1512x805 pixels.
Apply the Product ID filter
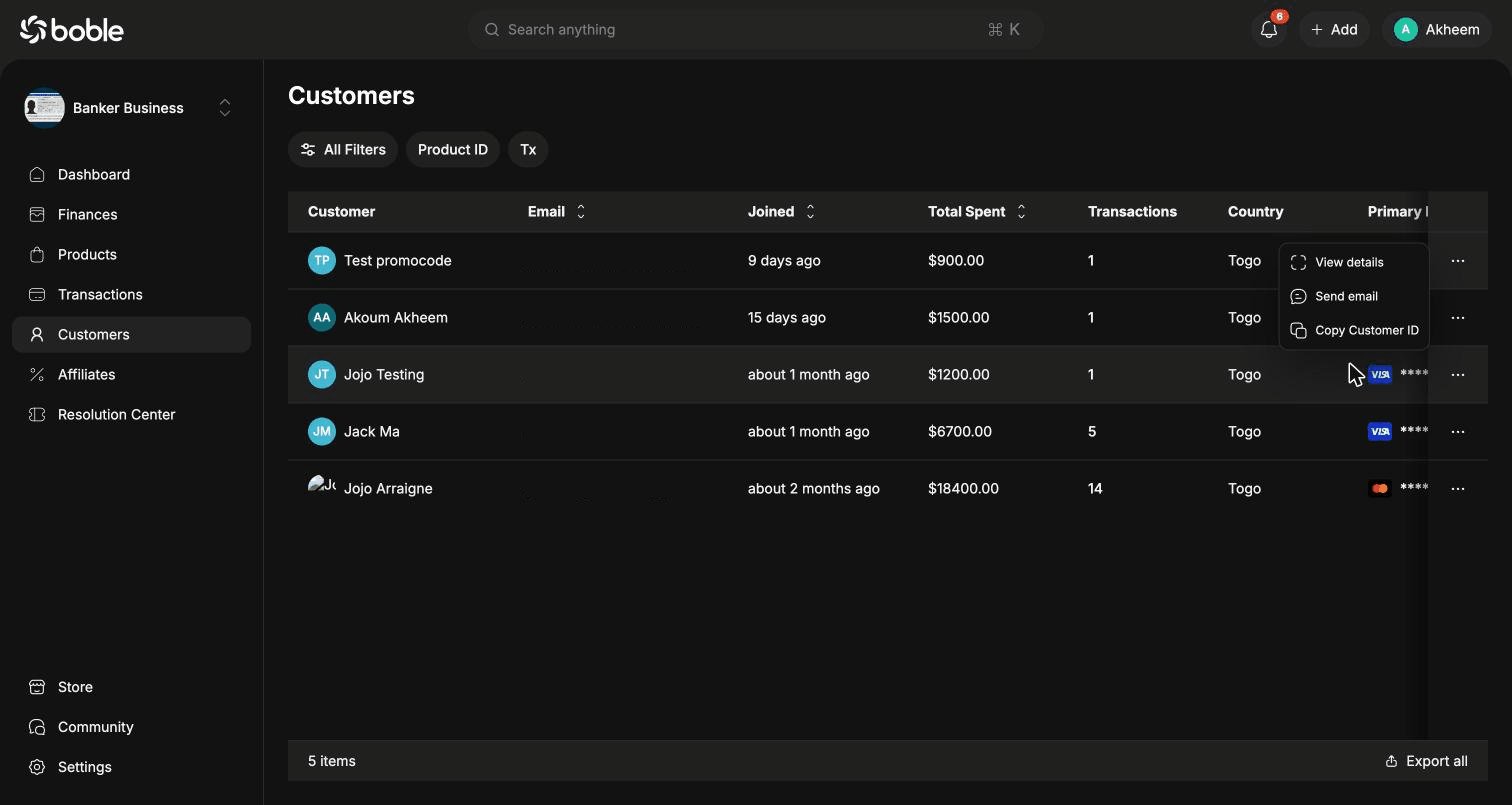(453, 149)
